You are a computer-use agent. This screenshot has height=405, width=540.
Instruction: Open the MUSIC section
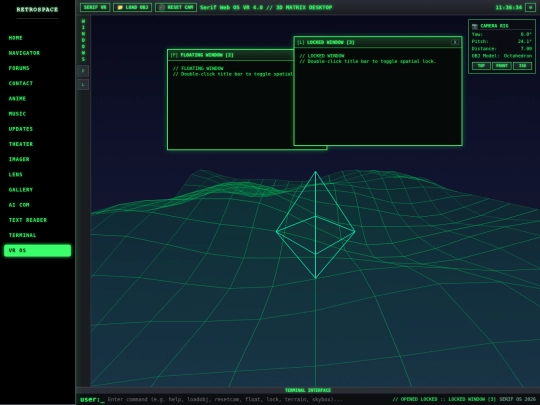pos(37,114)
